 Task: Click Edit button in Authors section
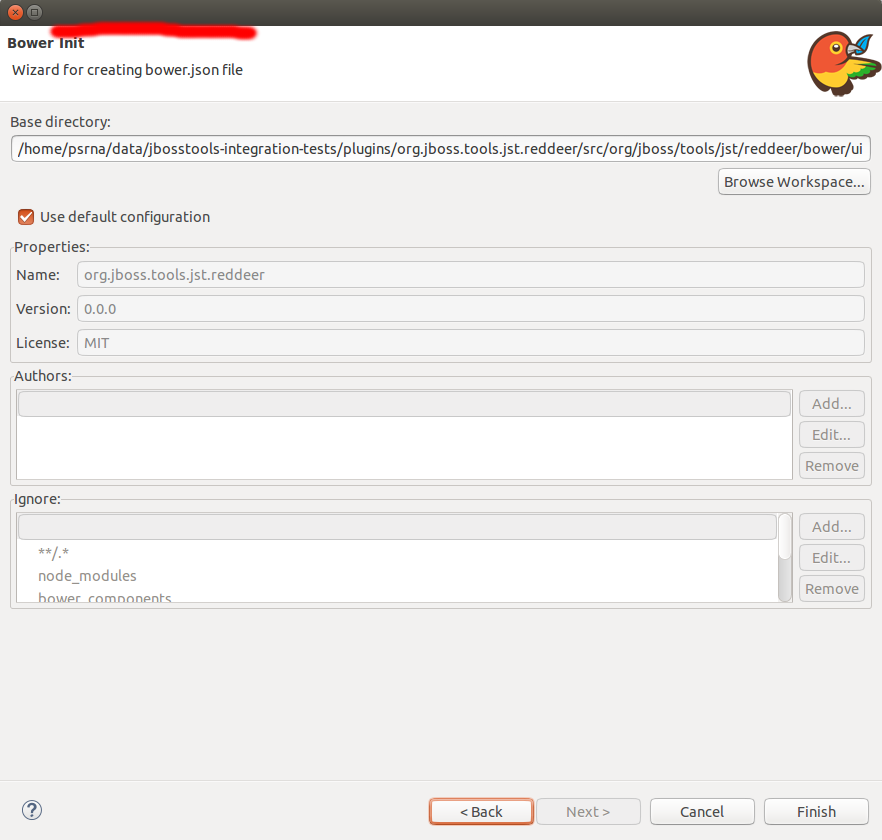[x=831, y=434]
